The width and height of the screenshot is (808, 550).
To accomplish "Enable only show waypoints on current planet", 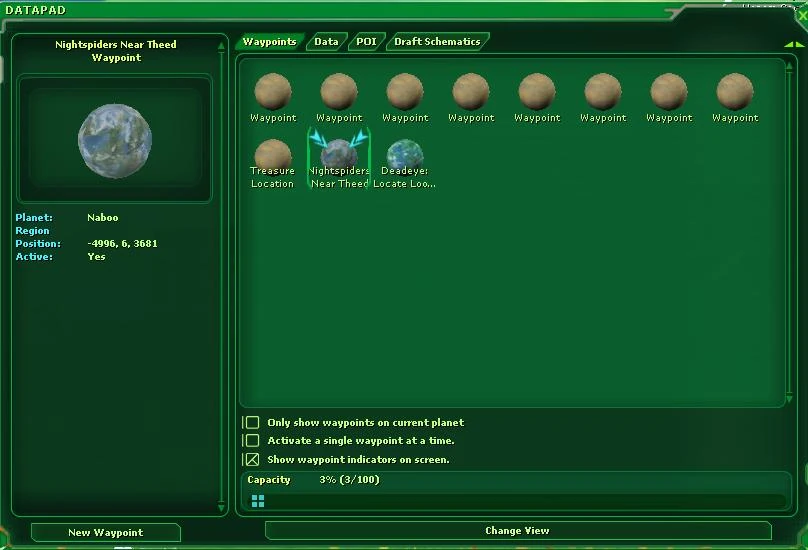I will tap(252, 423).
